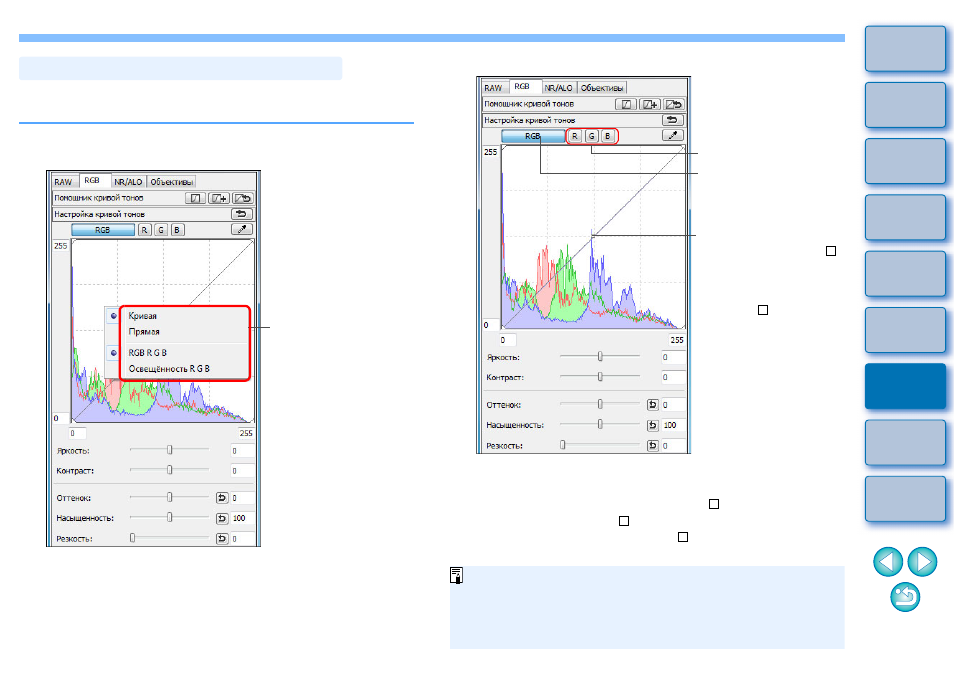Go to previous page with left arrow
This screenshot has height=674, width=954.
[888, 561]
